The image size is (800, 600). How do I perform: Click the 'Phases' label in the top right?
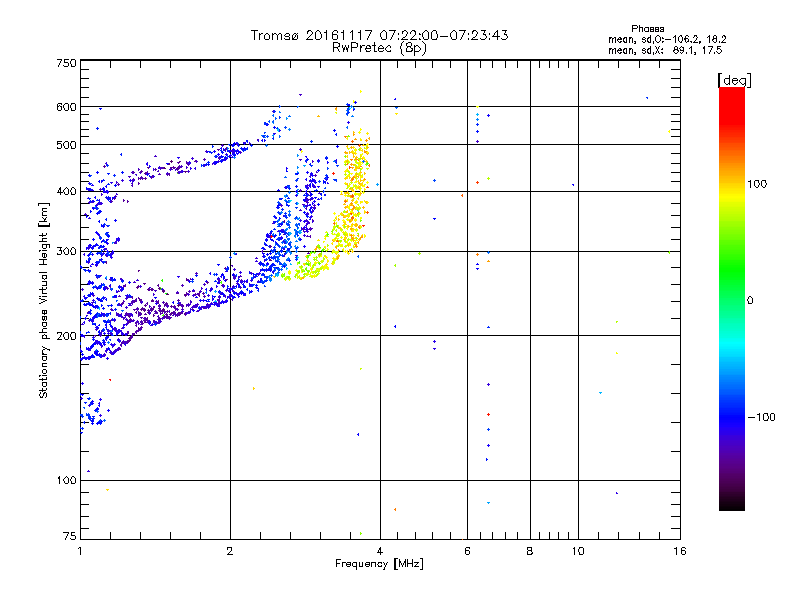coord(647,29)
